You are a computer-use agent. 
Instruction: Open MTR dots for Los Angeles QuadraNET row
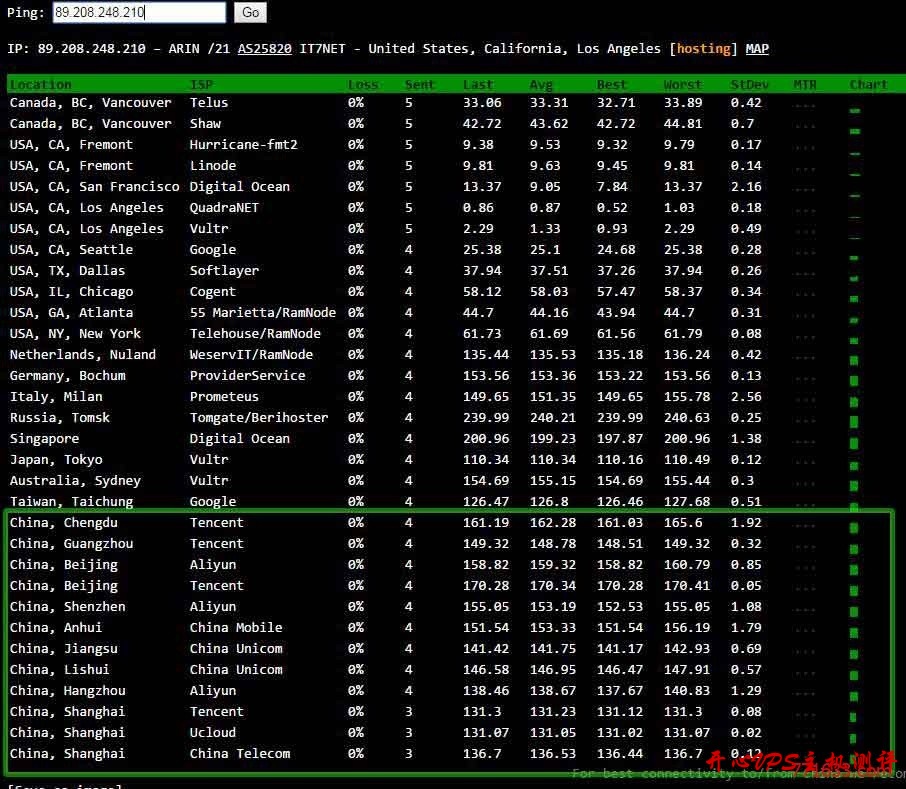[x=805, y=208]
